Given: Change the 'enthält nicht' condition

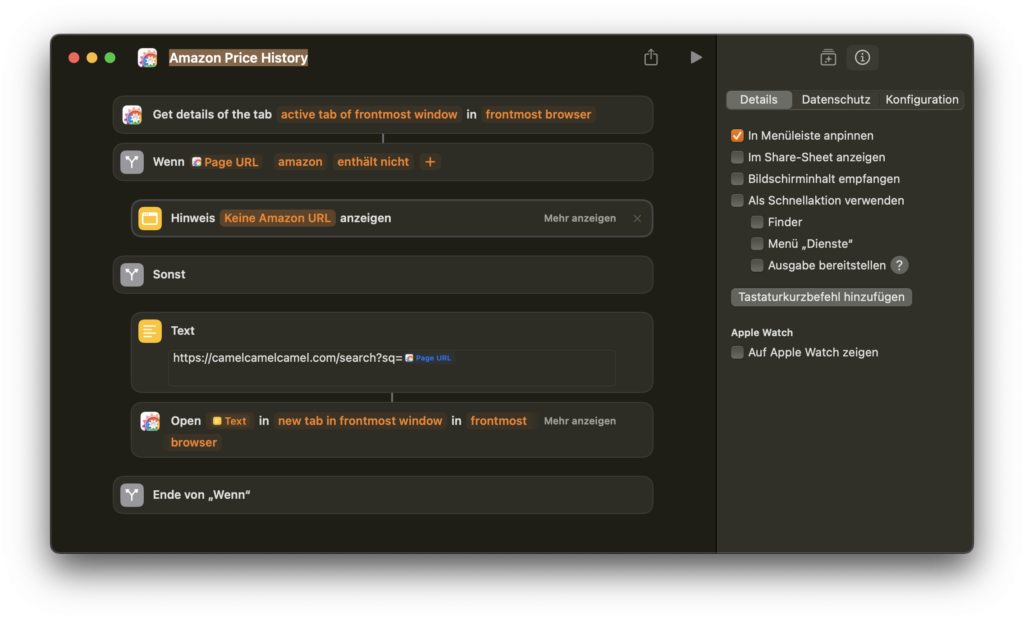Looking at the screenshot, I should (x=373, y=162).
